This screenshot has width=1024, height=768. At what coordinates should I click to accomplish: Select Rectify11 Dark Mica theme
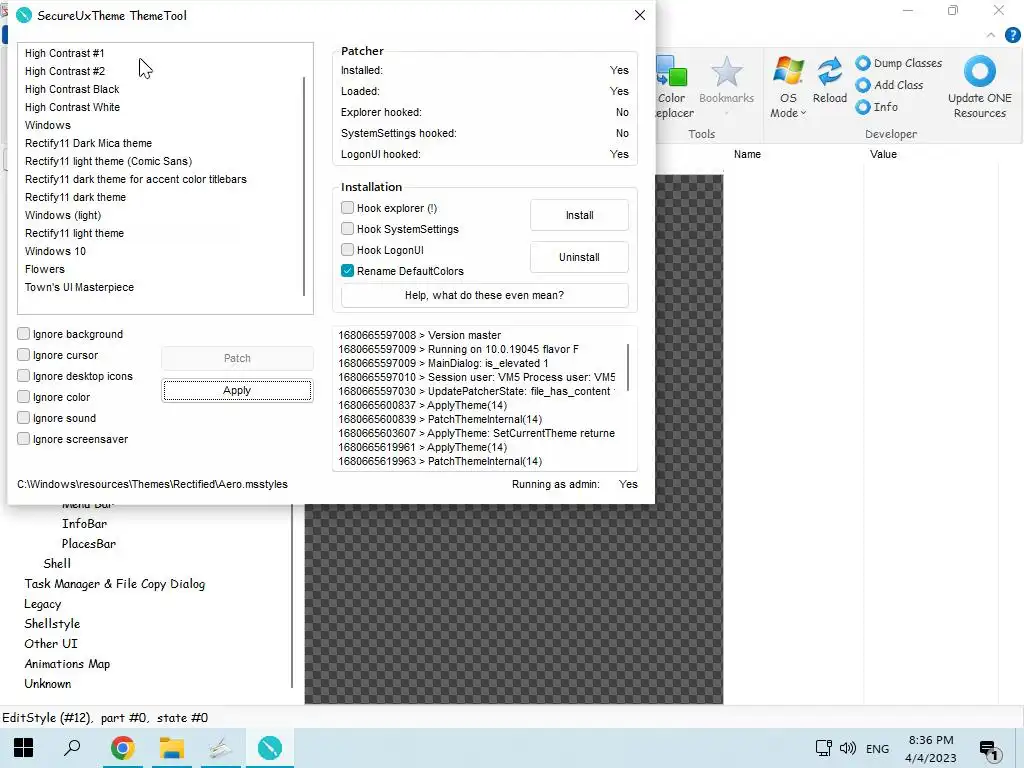coord(88,143)
